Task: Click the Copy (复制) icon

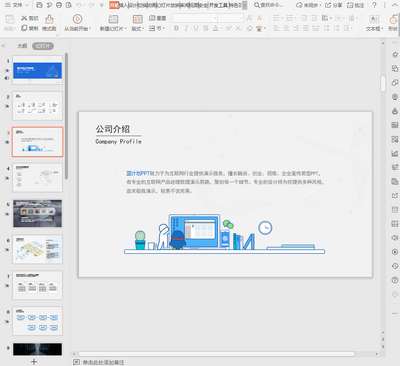Action: (24, 28)
